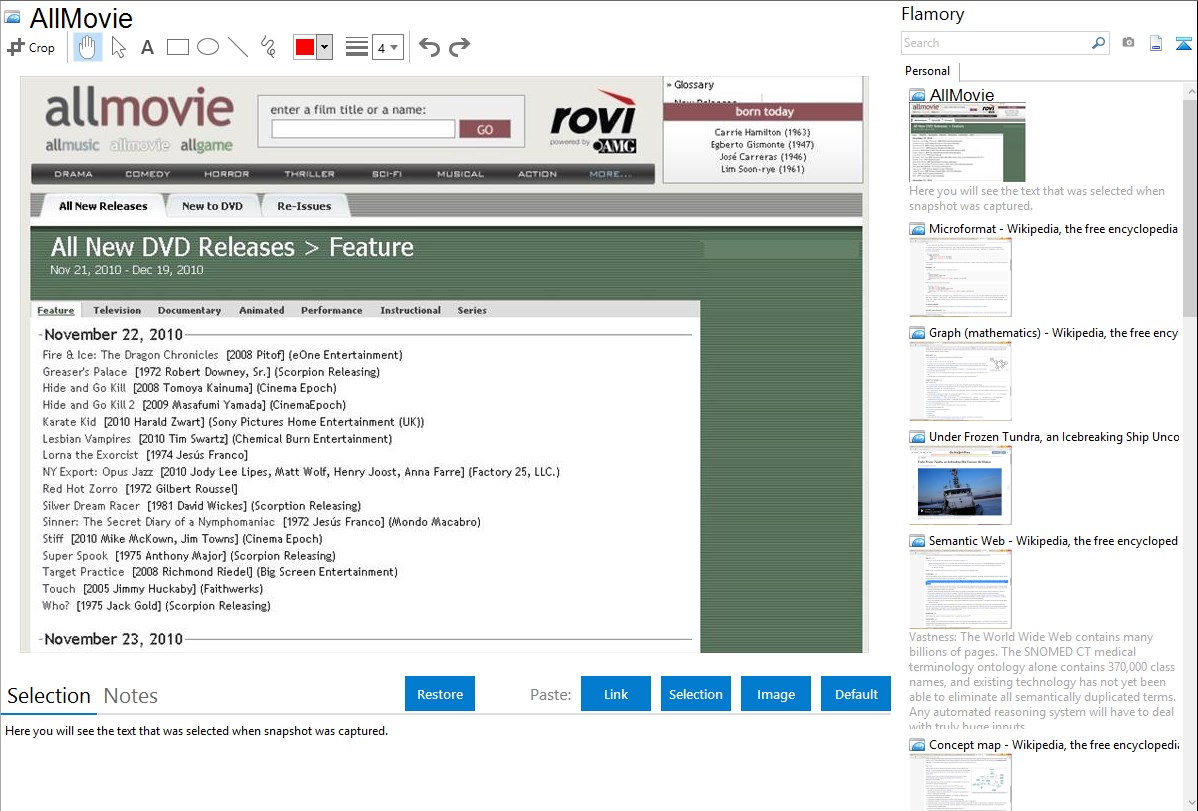This screenshot has width=1198, height=811.
Task: Paste as Link
Action: click(616, 694)
